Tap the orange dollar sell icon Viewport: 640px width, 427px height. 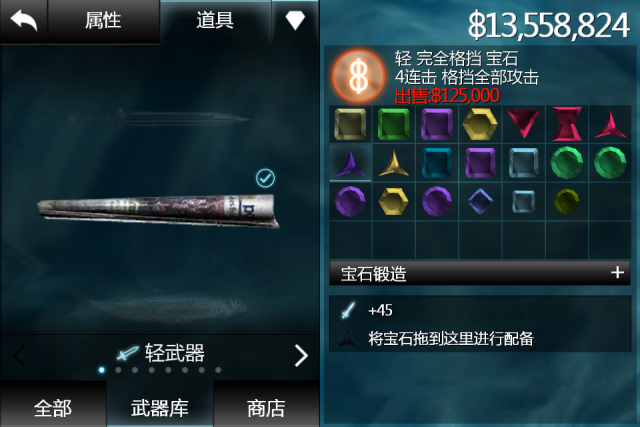[x=358, y=76]
